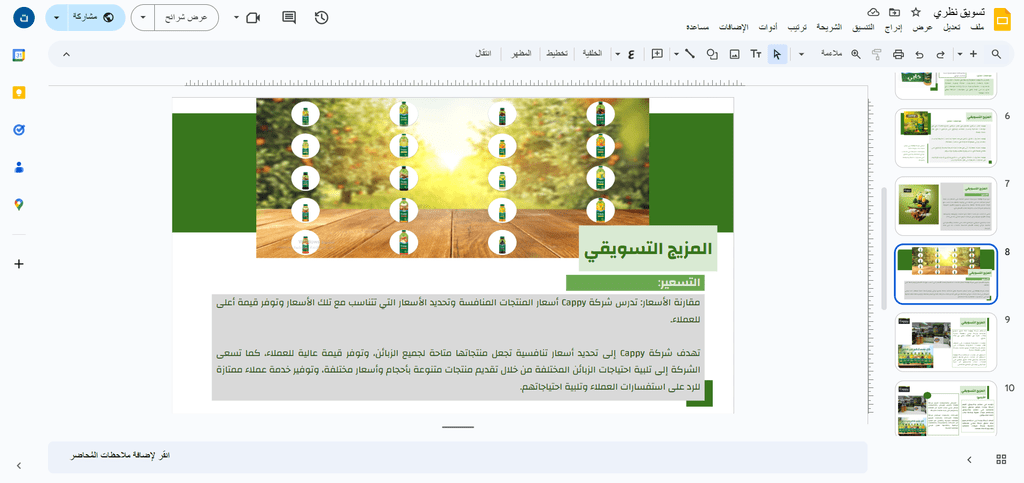Click the Arabic input tools icon

(631, 54)
